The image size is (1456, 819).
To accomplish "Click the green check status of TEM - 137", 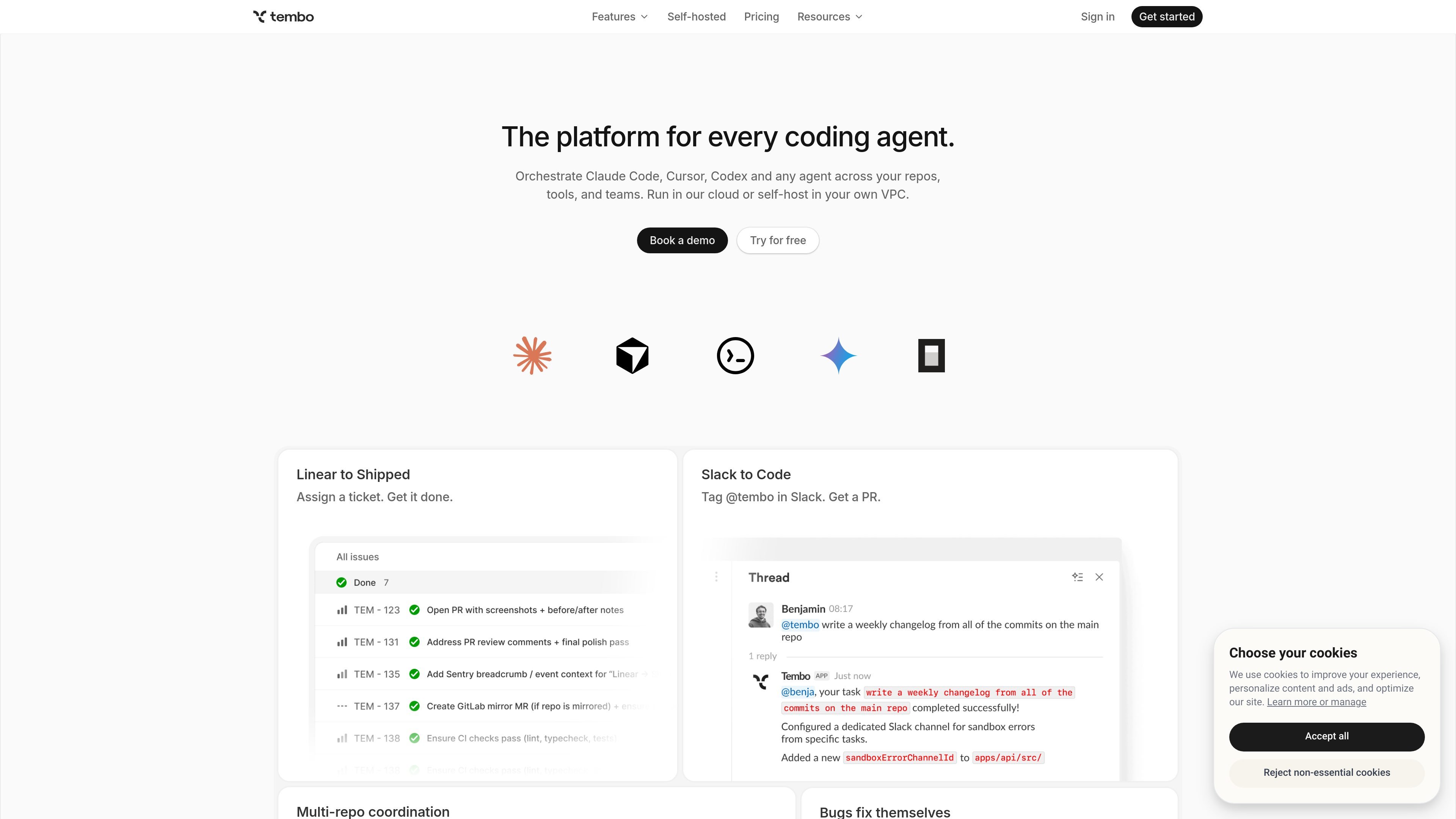I will tap(414, 706).
